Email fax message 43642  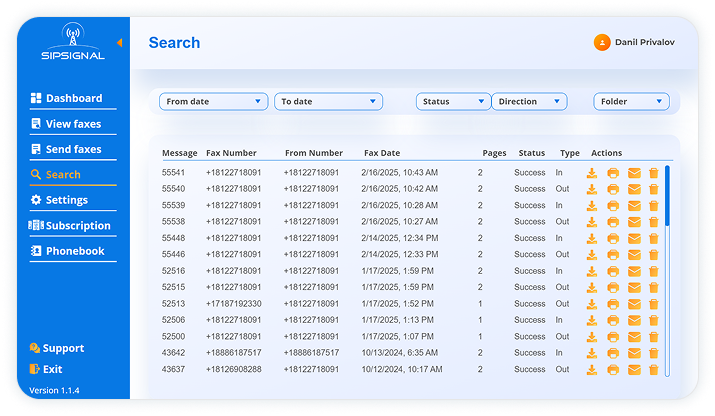(633, 353)
